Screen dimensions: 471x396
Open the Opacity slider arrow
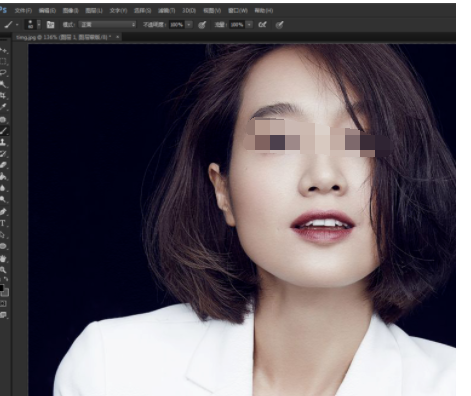tap(189, 25)
